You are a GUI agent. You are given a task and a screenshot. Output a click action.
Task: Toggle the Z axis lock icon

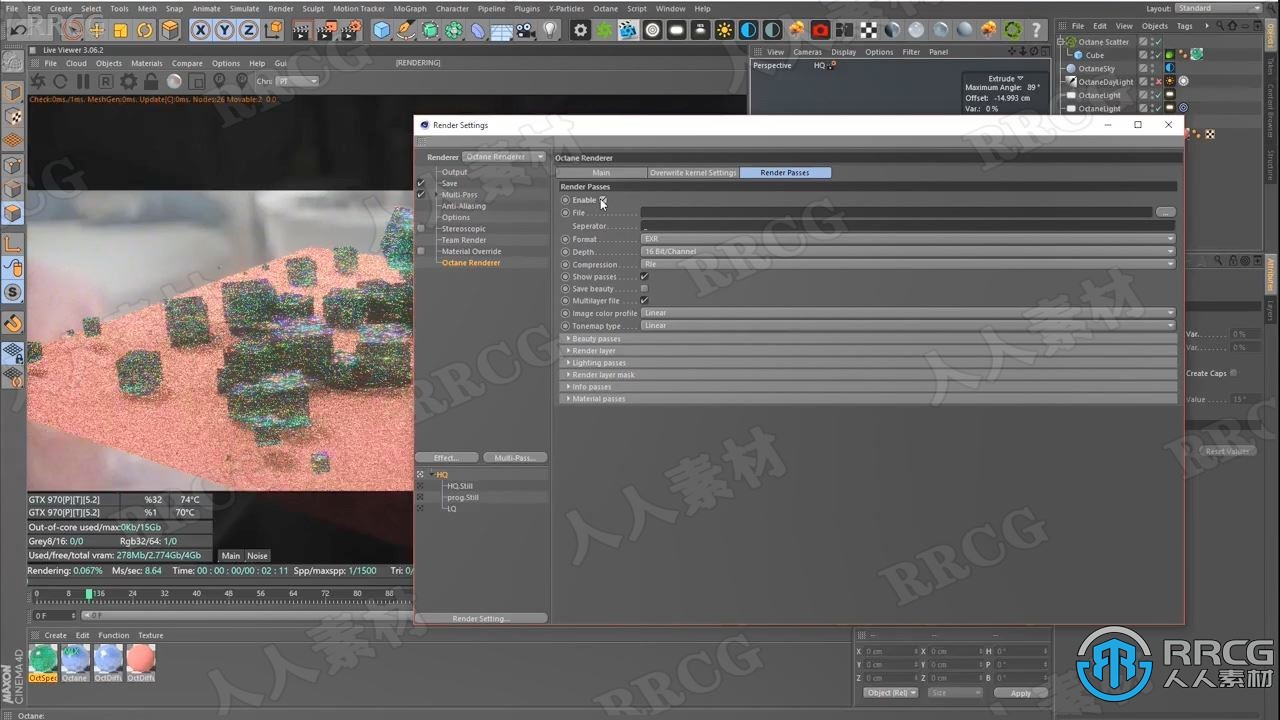[248, 30]
